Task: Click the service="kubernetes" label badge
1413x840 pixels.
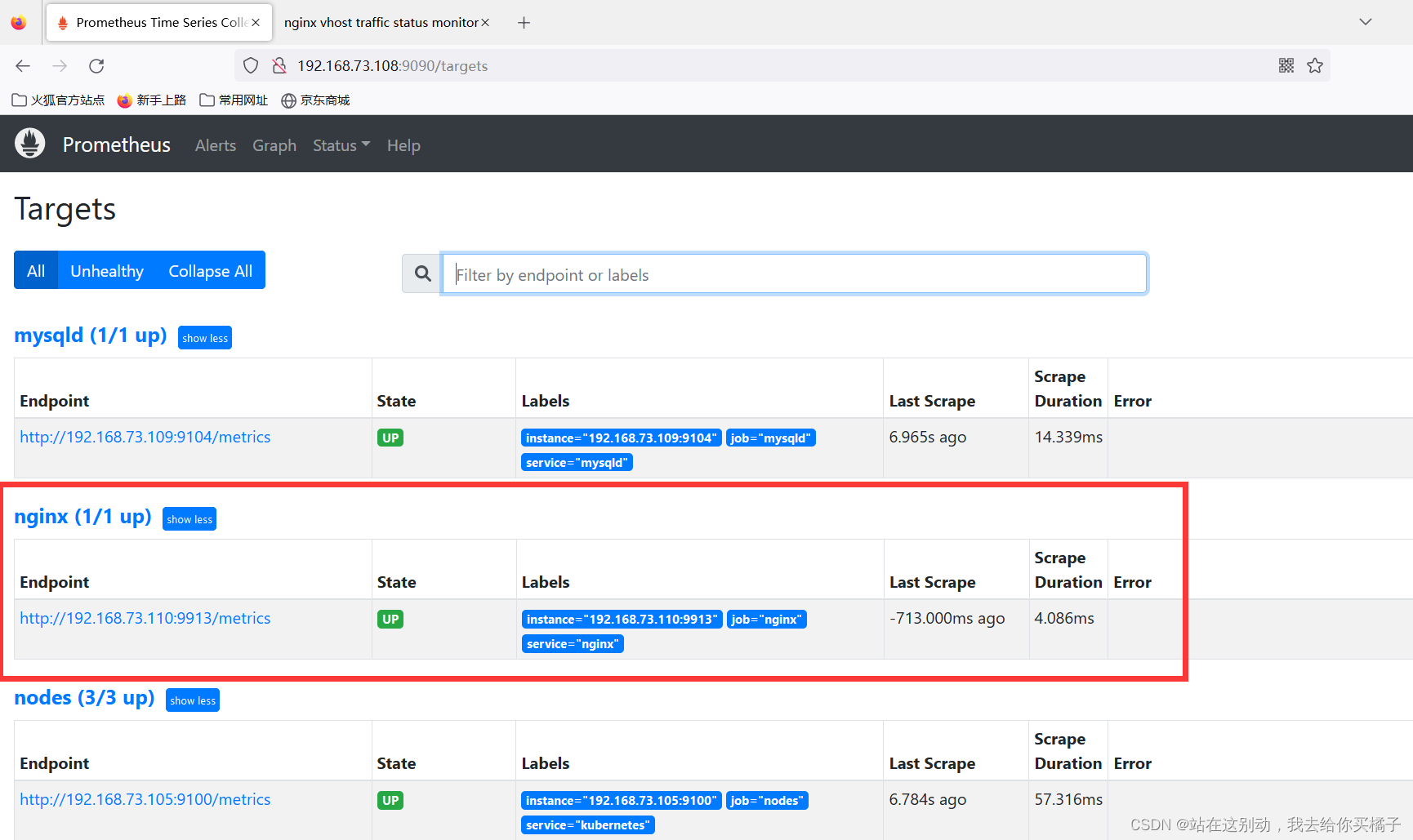Action: coord(588,825)
